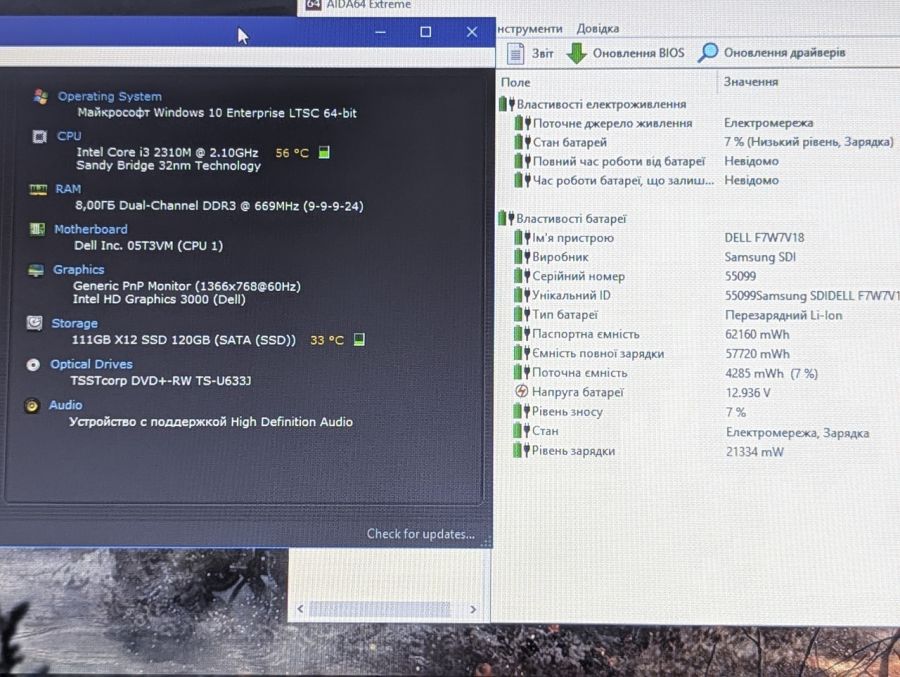Click battery icon beside Стан батарей
900x677 pixels.
pyautogui.click(x=522, y=142)
